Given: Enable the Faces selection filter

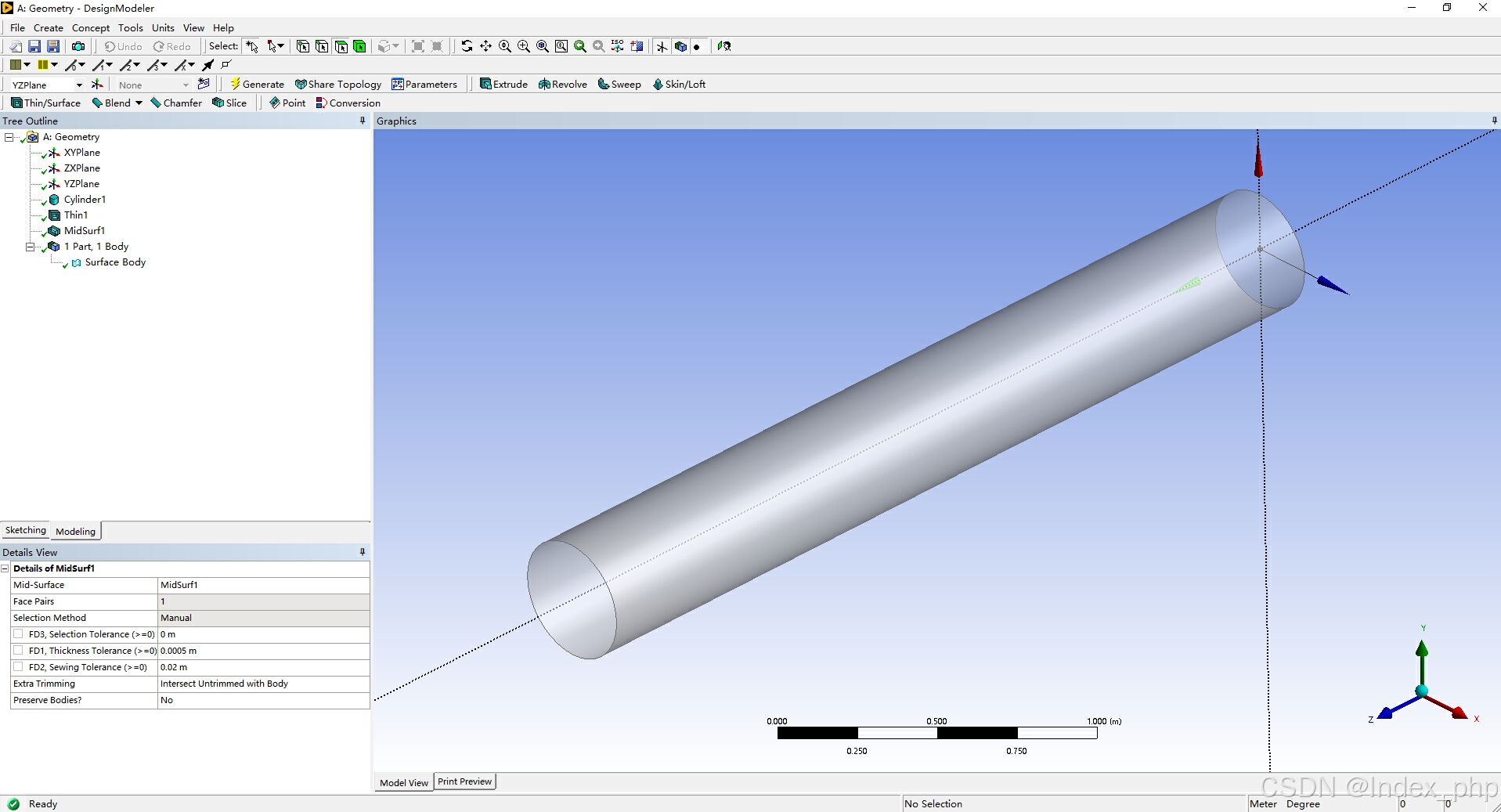Looking at the screenshot, I should pyautogui.click(x=341, y=46).
